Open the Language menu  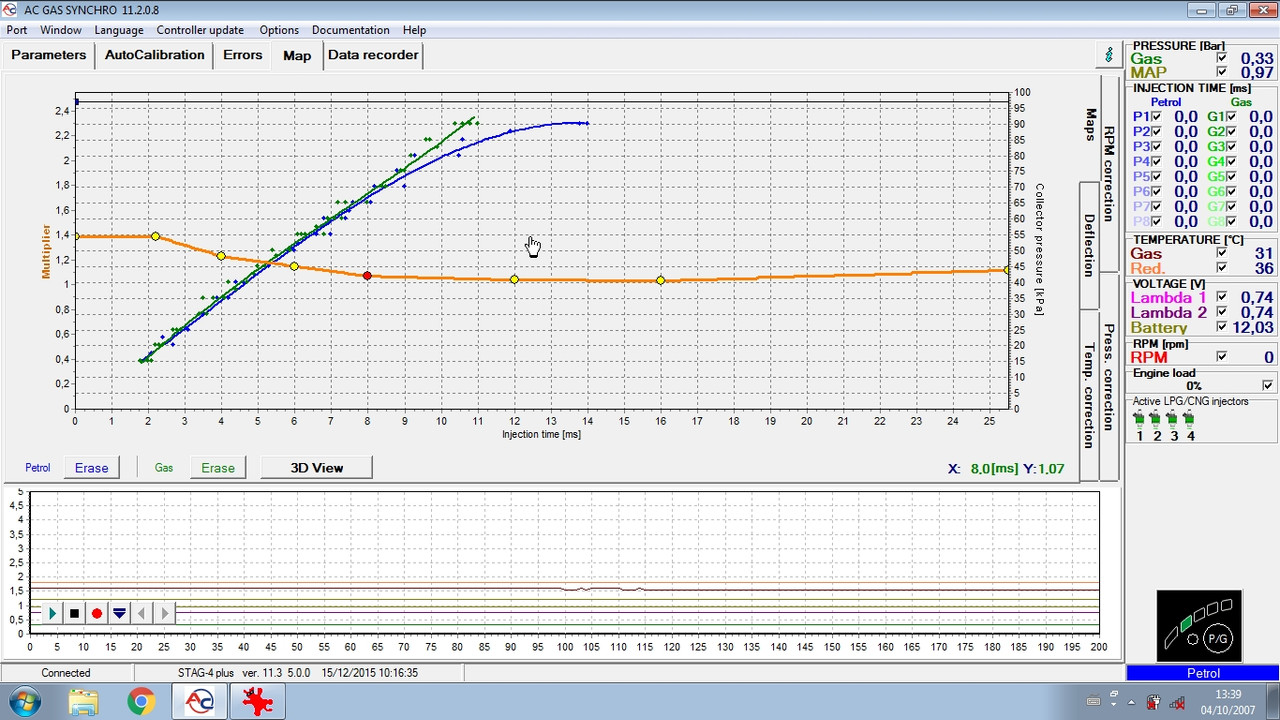tap(119, 30)
